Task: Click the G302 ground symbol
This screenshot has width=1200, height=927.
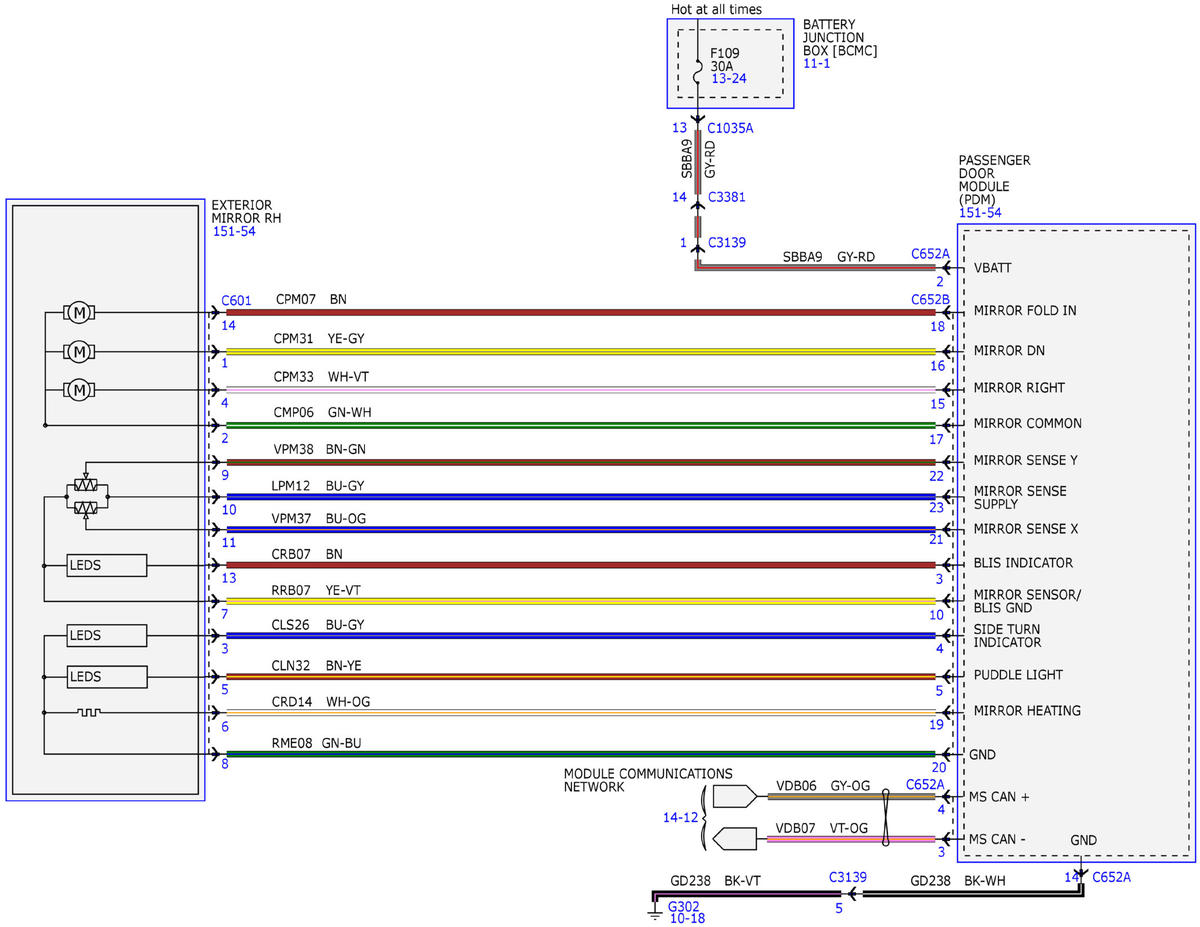Action: pos(654,912)
